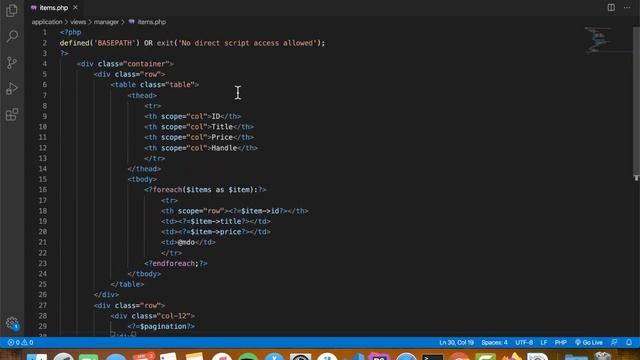The height and width of the screenshot is (360, 640).
Task: Show errors and warnings count panel
Action: [20, 342]
